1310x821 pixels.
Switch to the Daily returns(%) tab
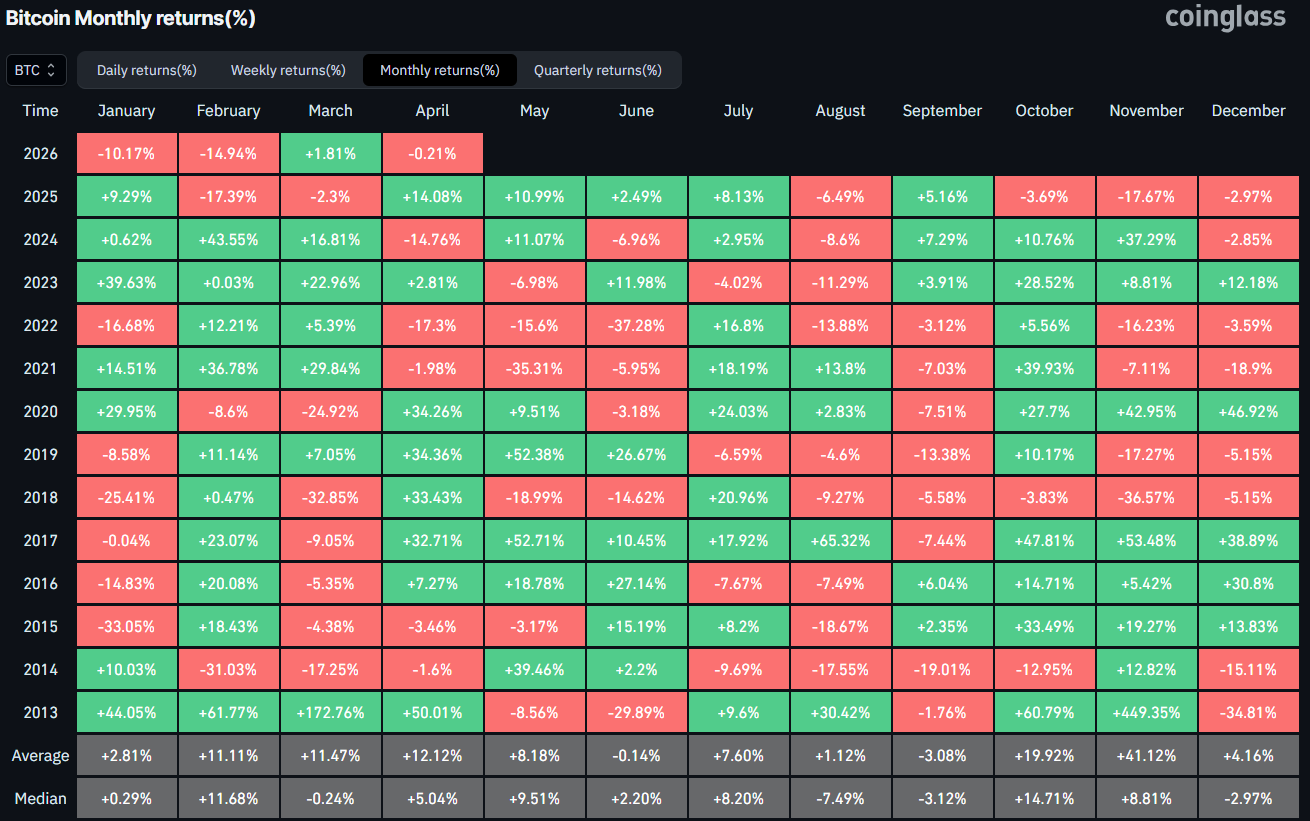[146, 70]
